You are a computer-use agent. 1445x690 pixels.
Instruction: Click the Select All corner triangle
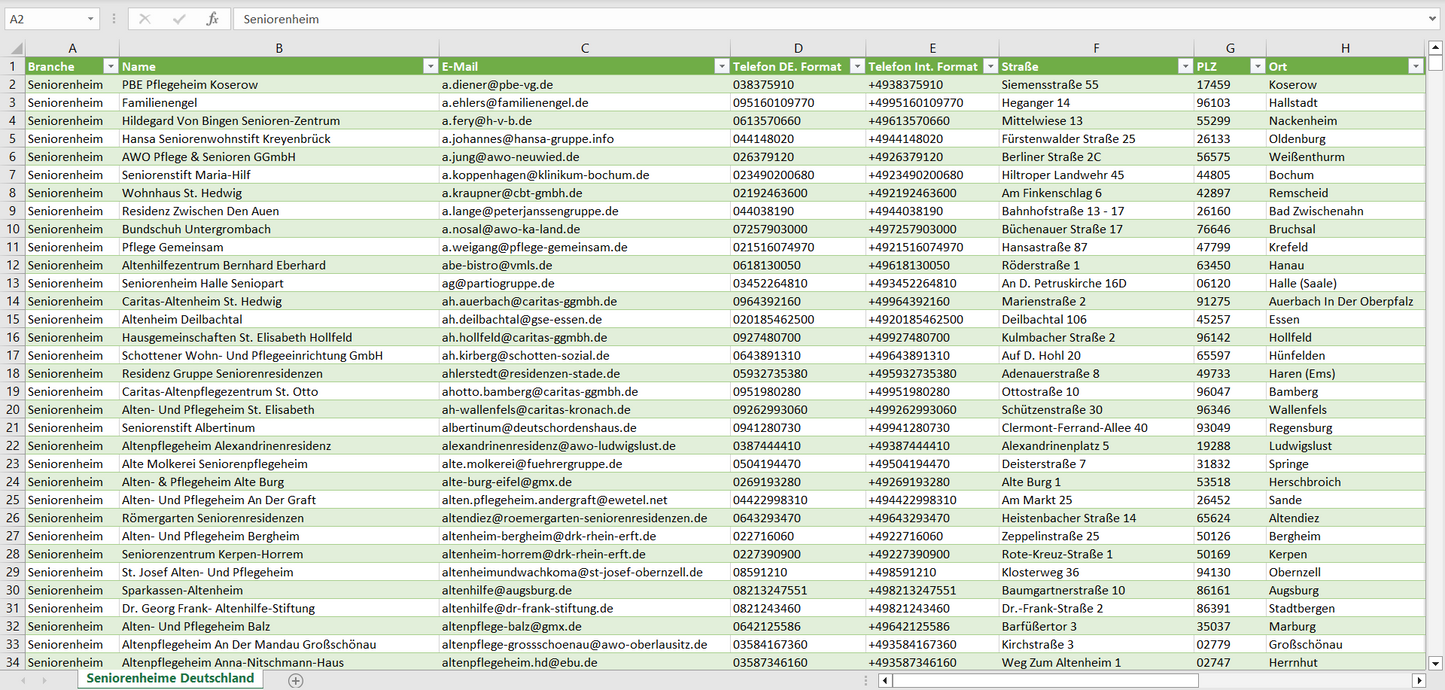point(16,48)
